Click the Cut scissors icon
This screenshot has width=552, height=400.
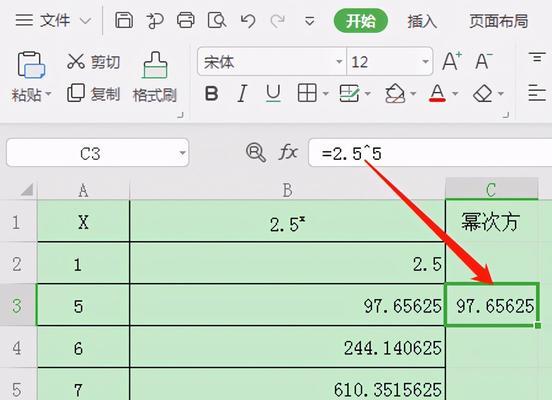point(76,62)
